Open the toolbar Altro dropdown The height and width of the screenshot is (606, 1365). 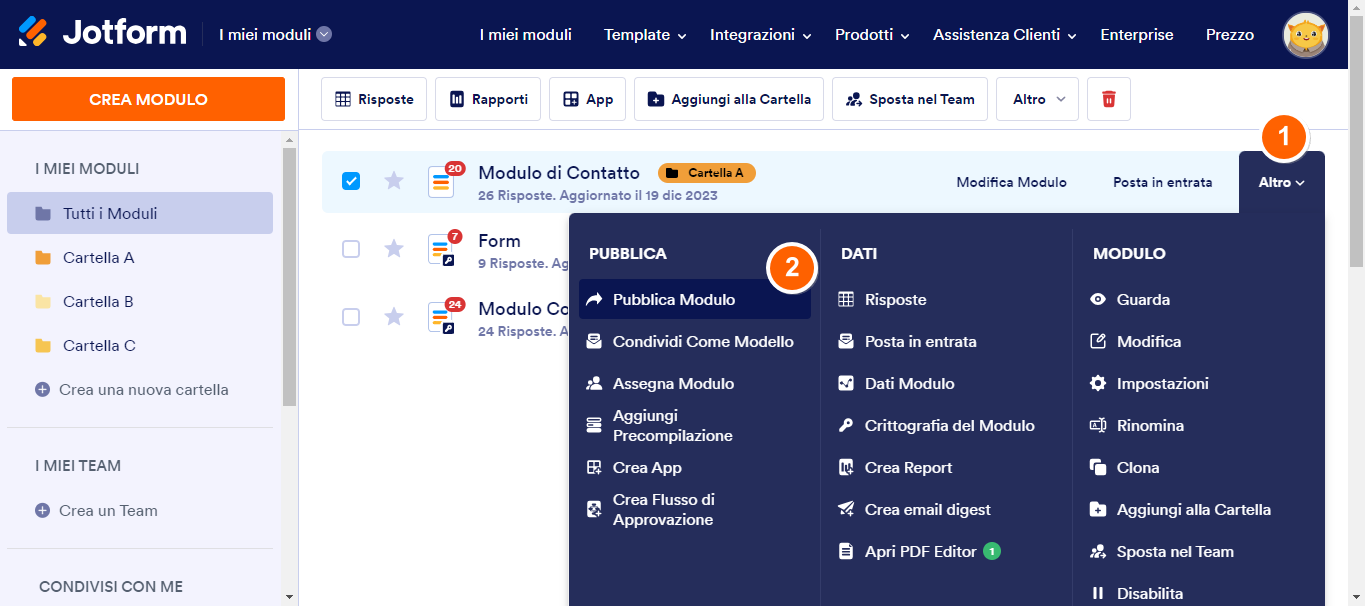(1037, 99)
